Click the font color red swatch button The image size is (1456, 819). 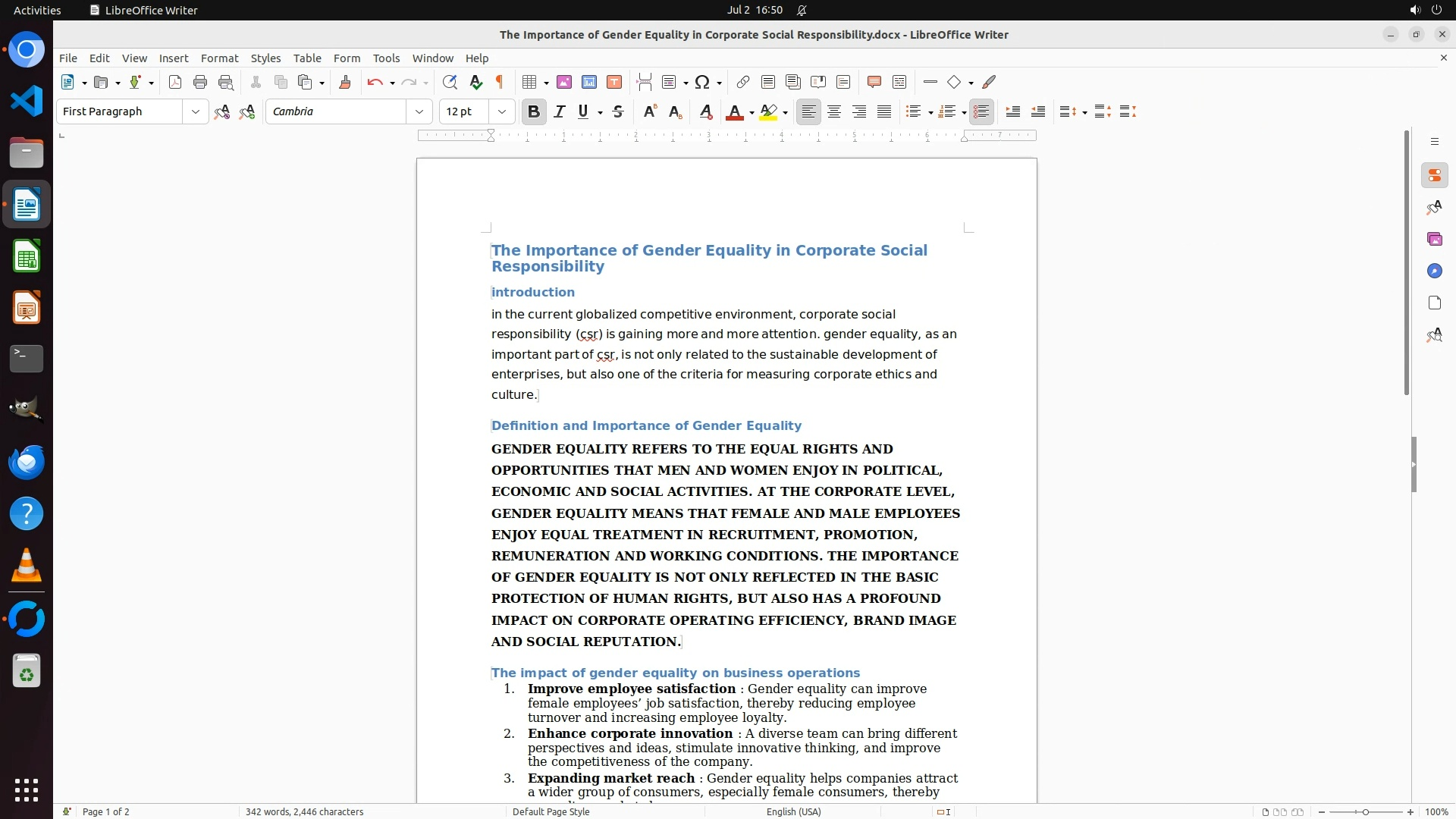(733, 112)
